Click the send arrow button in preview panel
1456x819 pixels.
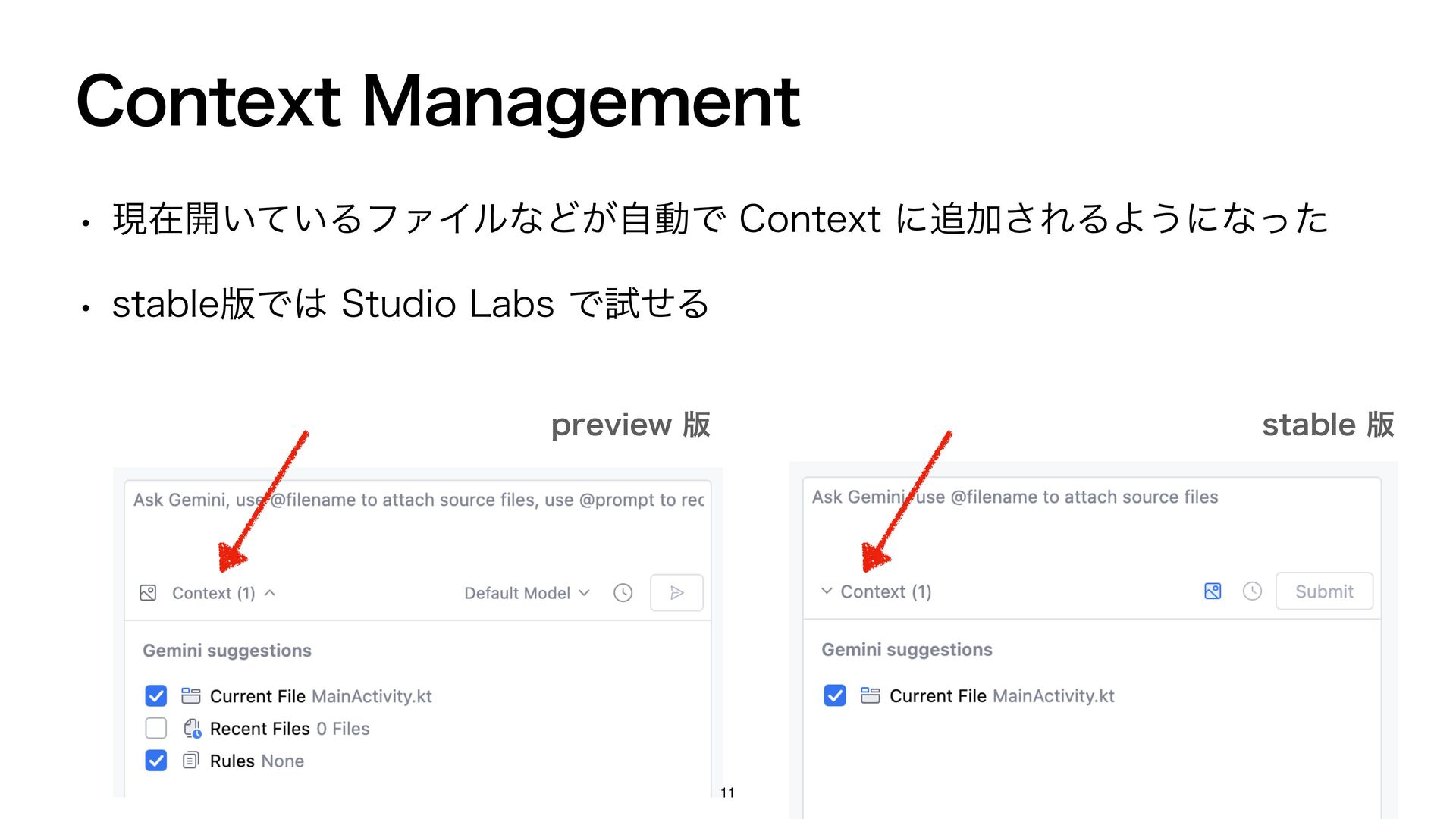point(676,593)
